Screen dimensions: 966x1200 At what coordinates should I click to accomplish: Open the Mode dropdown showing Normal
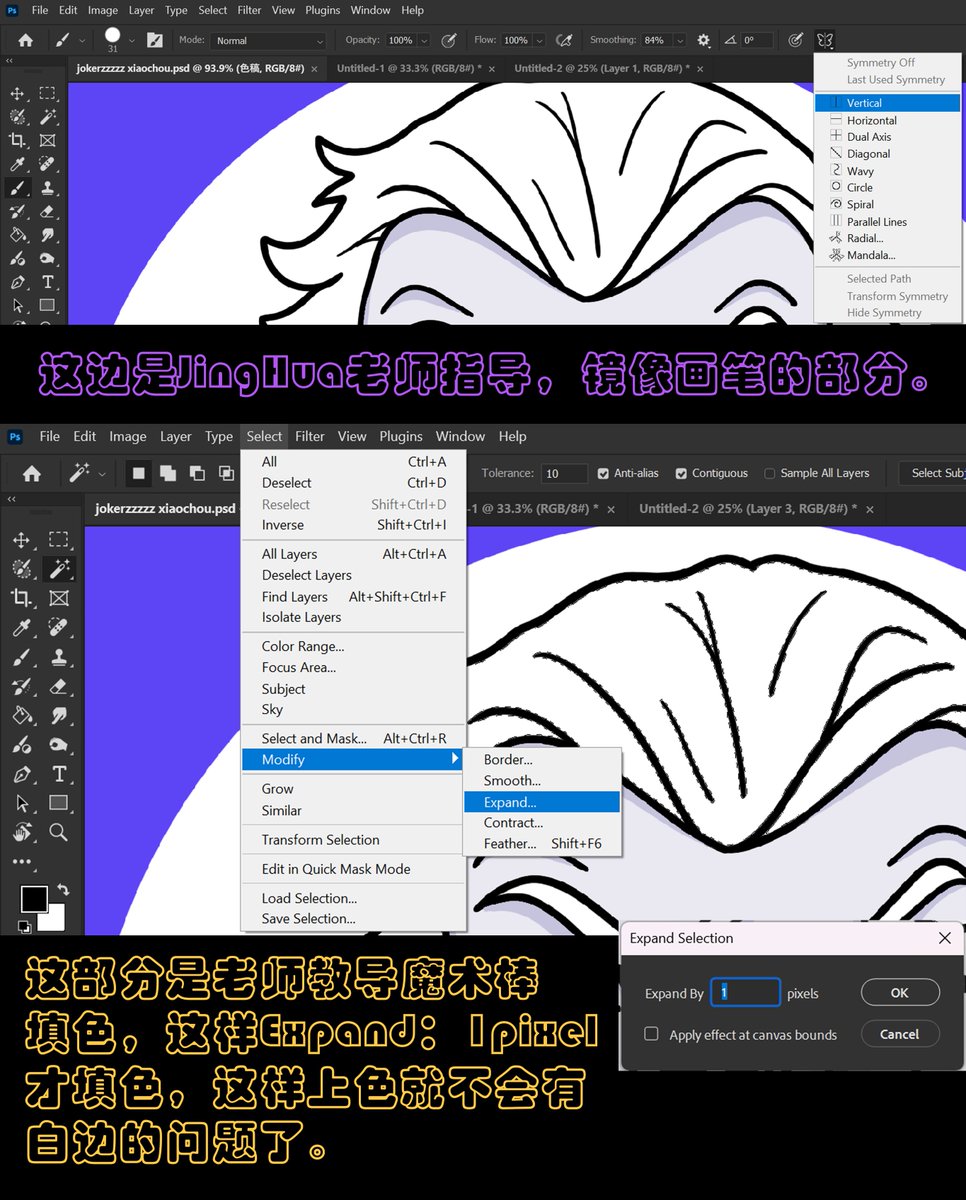(269, 41)
